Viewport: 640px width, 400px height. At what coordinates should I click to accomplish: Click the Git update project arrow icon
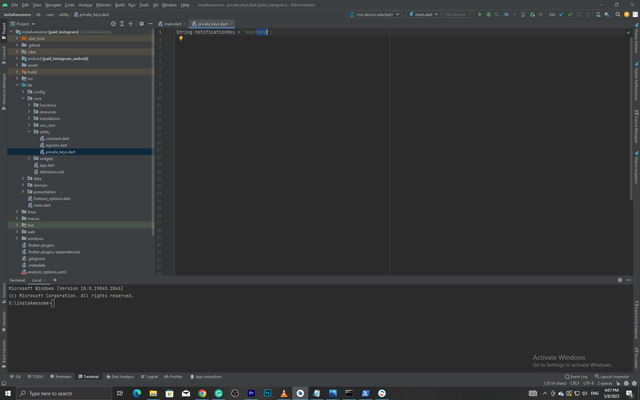pyautogui.click(x=561, y=14)
